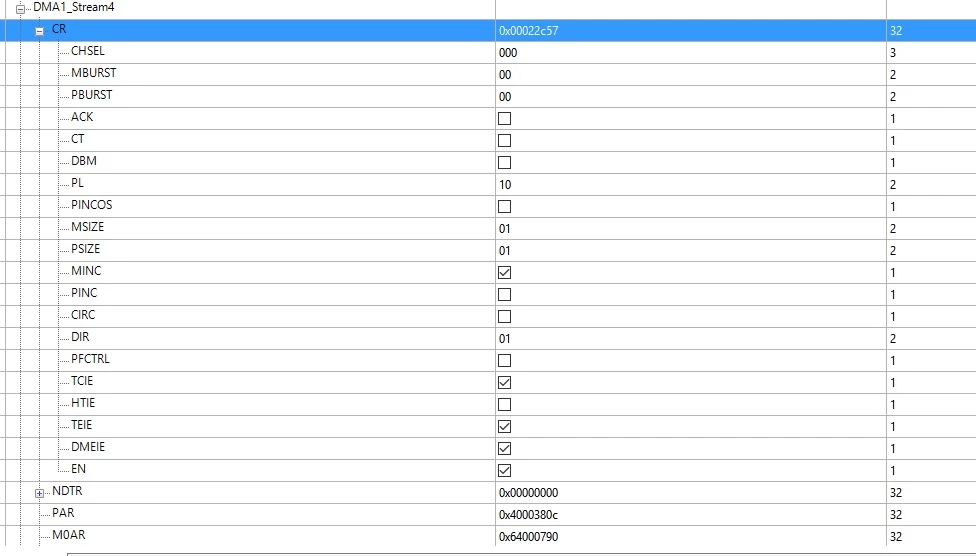
Task: Select the ACK field label
Action: point(82,117)
